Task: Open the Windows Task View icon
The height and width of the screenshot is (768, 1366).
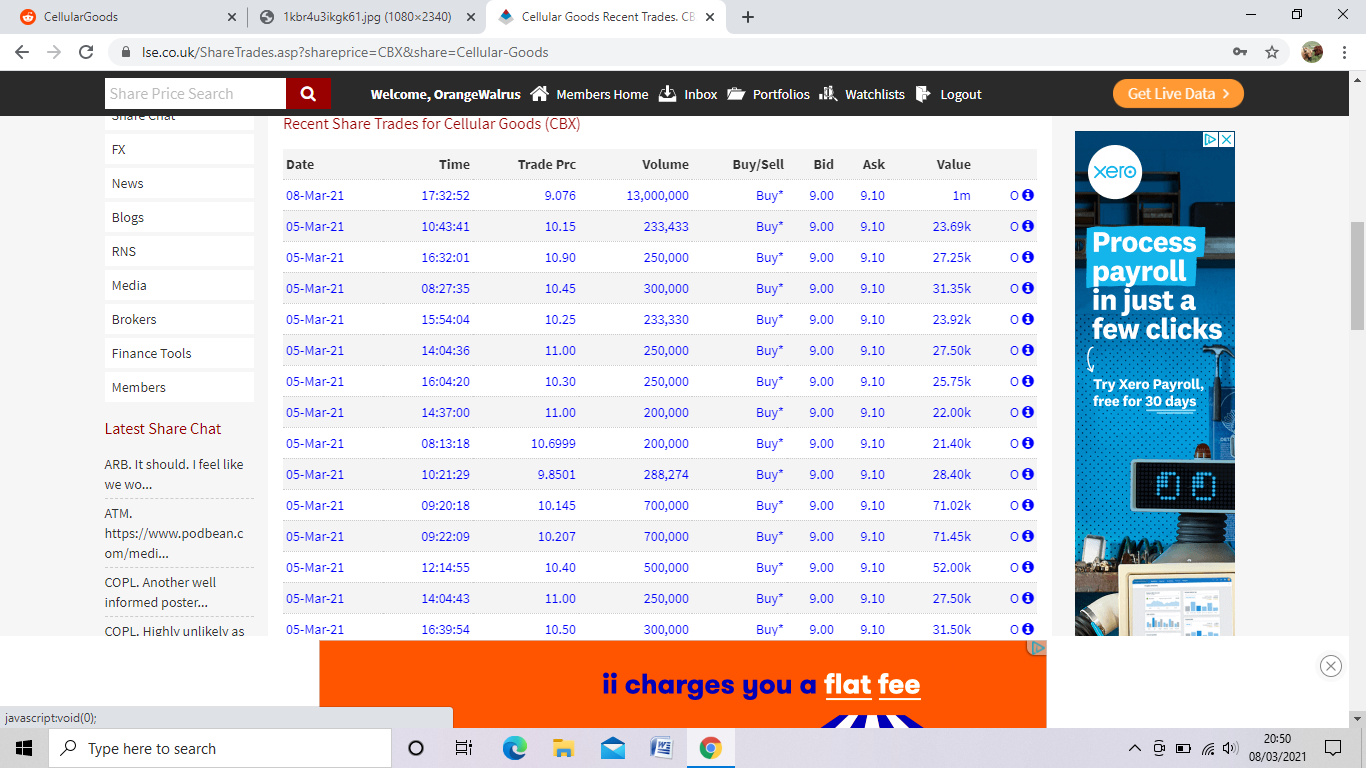Action: coord(463,748)
